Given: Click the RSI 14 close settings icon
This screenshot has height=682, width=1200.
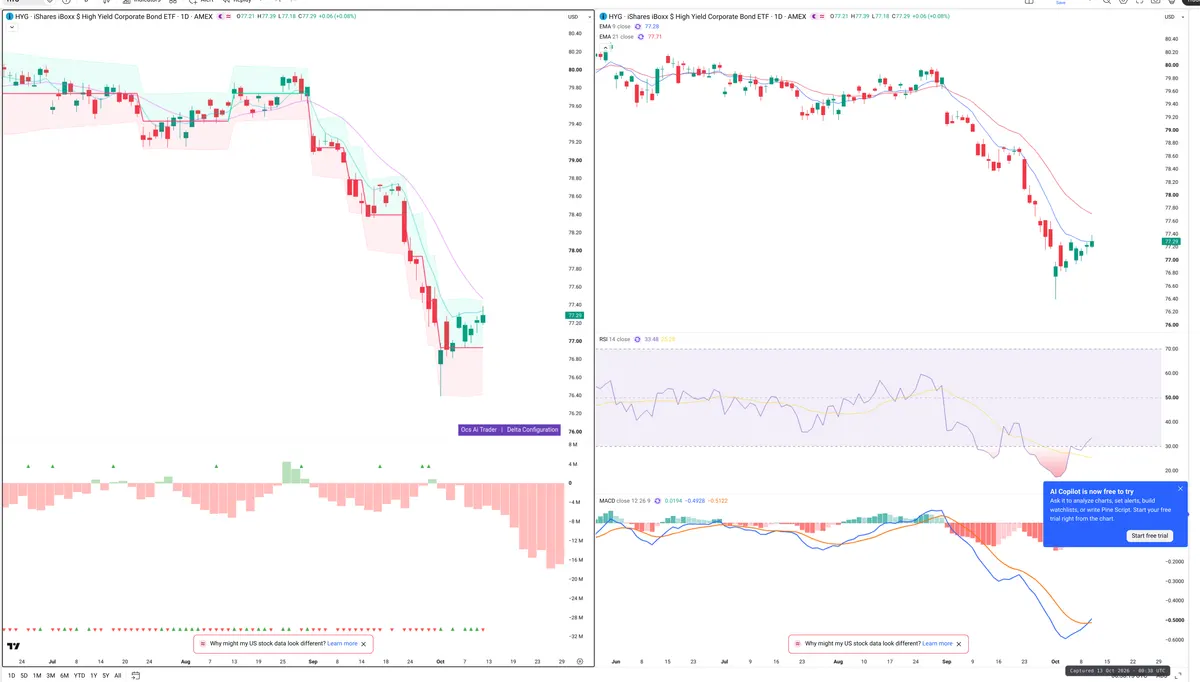Looking at the screenshot, I should [x=637, y=339].
